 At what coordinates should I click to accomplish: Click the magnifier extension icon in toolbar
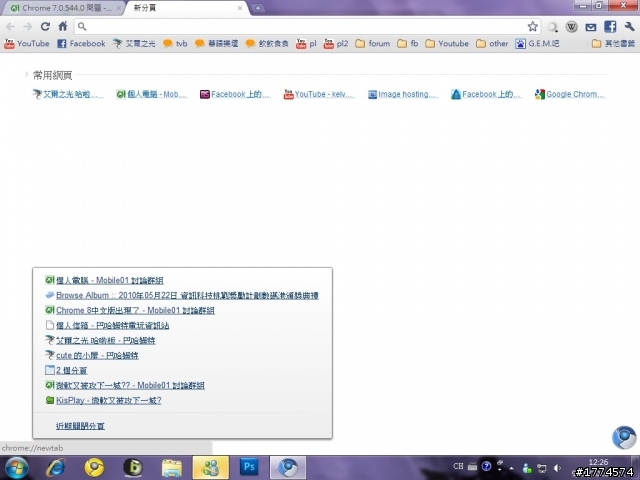(552, 27)
